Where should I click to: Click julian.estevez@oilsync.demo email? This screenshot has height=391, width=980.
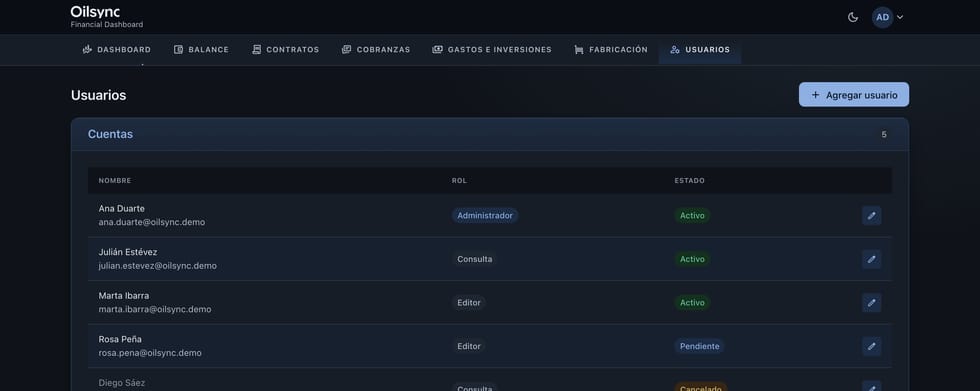point(158,266)
